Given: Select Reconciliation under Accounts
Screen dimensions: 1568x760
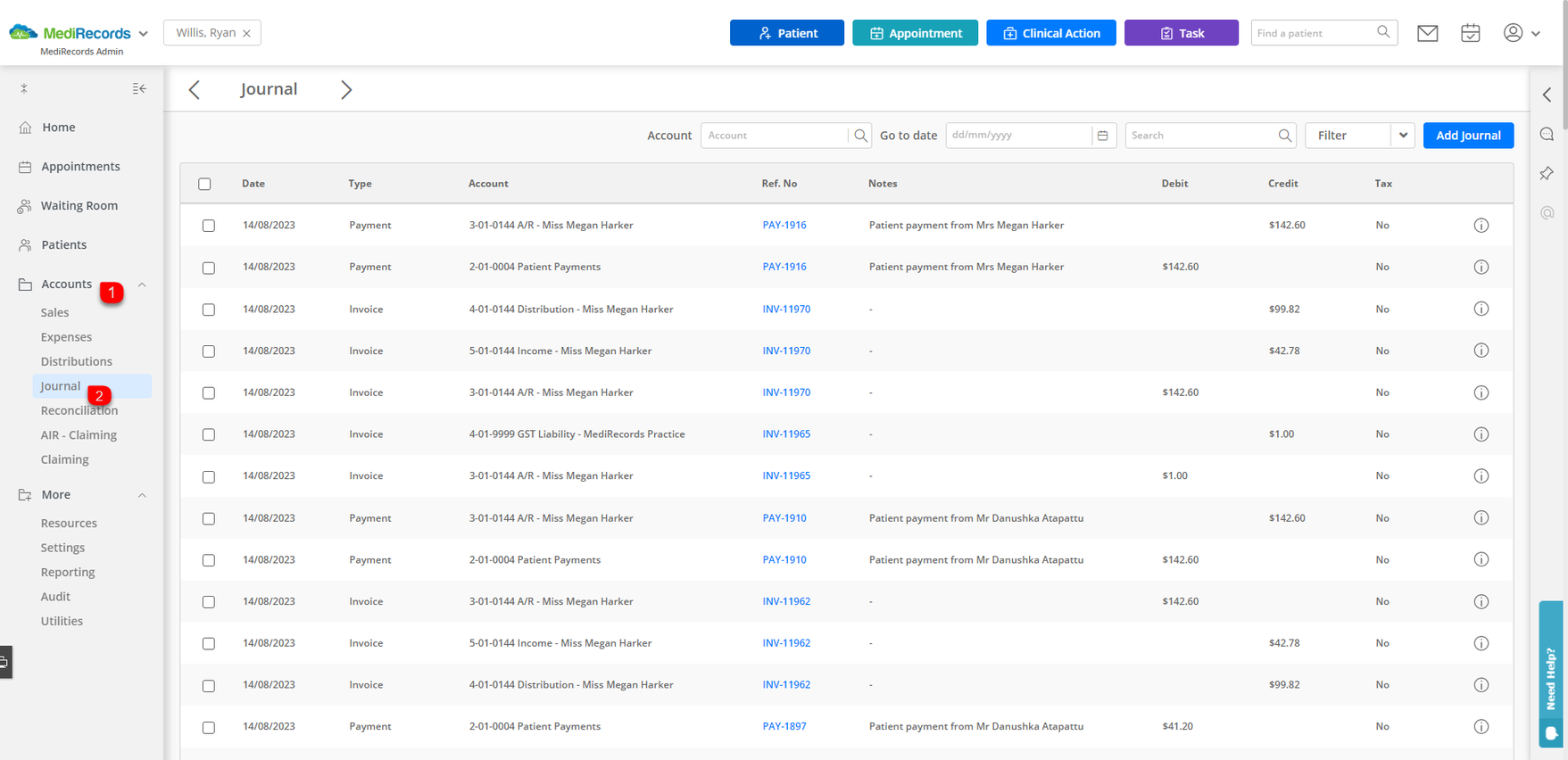Looking at the screenshot, I should [x=79, y=411].
